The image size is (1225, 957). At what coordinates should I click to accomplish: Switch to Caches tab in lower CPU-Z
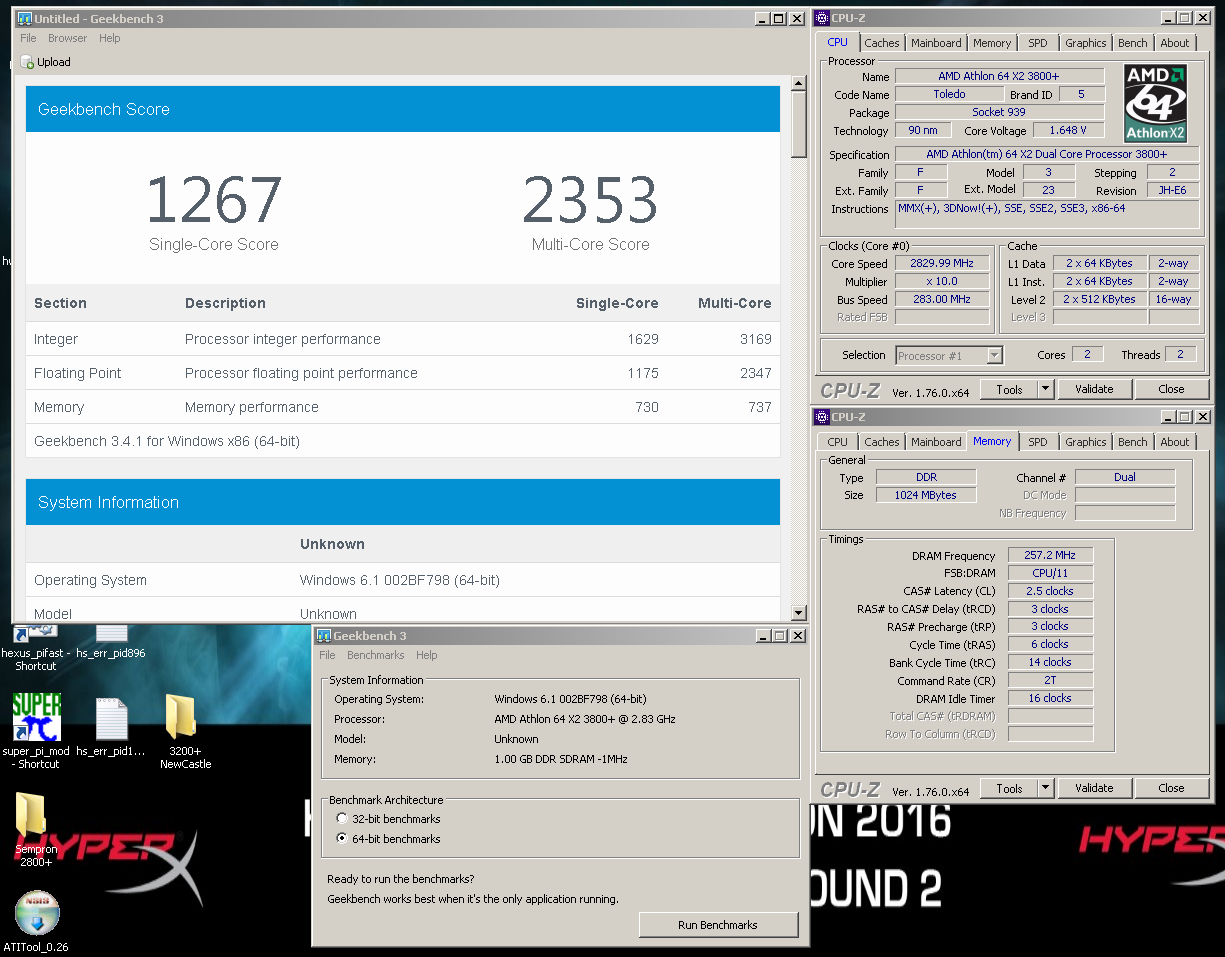click(x=882, y=442)
